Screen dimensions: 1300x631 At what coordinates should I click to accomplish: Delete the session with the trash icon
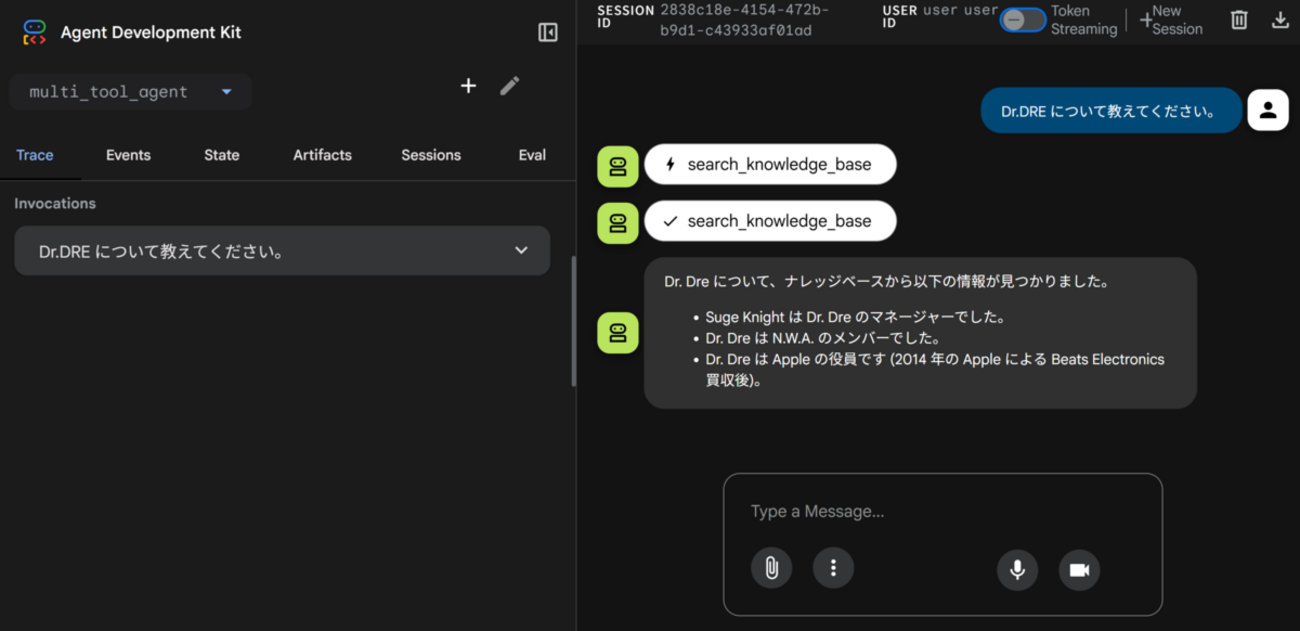tap(1239, 20)
